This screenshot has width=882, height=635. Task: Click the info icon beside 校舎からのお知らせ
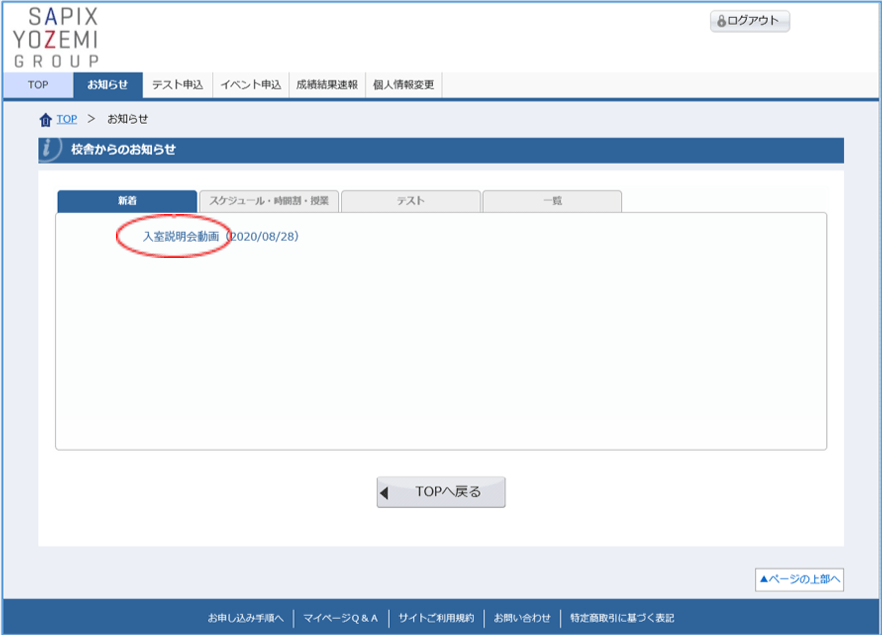tap(50, 150)
